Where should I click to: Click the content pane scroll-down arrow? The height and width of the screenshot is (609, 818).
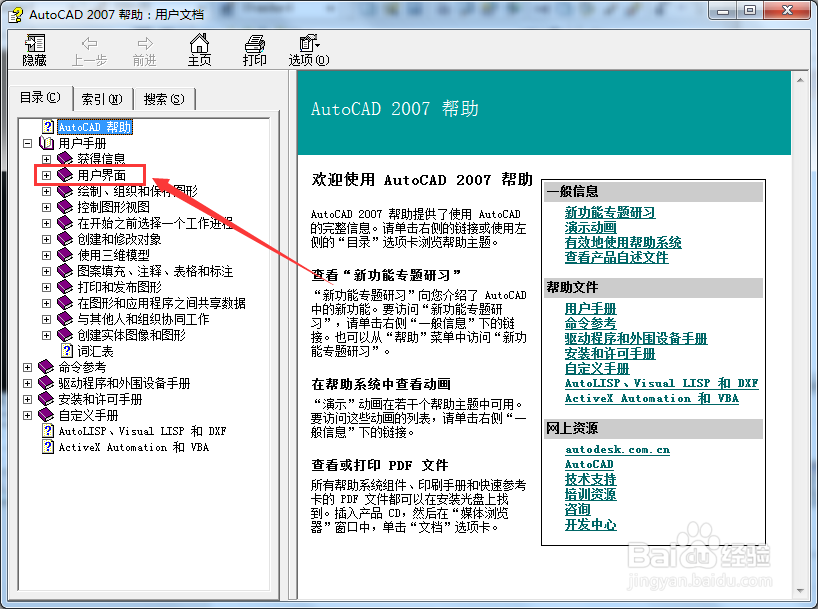coord(800,591)
